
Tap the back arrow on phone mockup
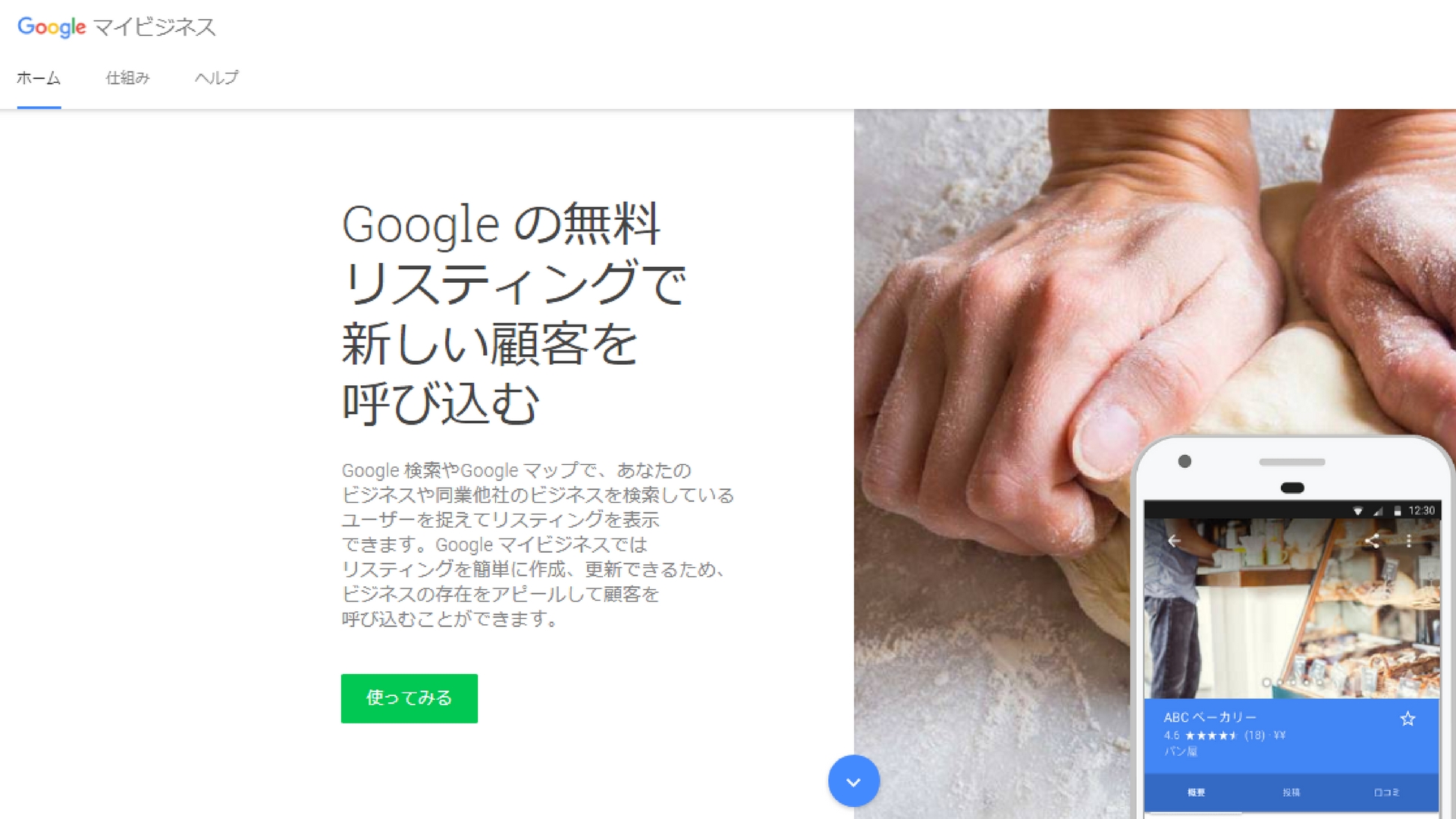tap(1174, 541)
